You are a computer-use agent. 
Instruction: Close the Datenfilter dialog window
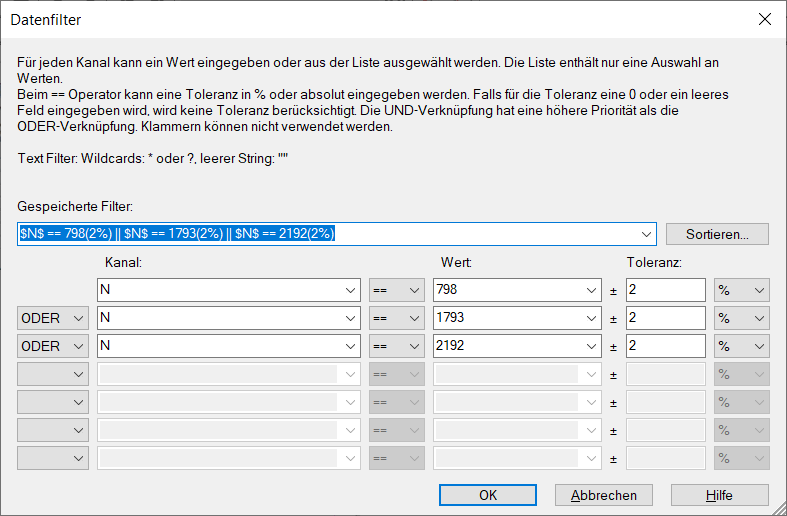point(765,19)
